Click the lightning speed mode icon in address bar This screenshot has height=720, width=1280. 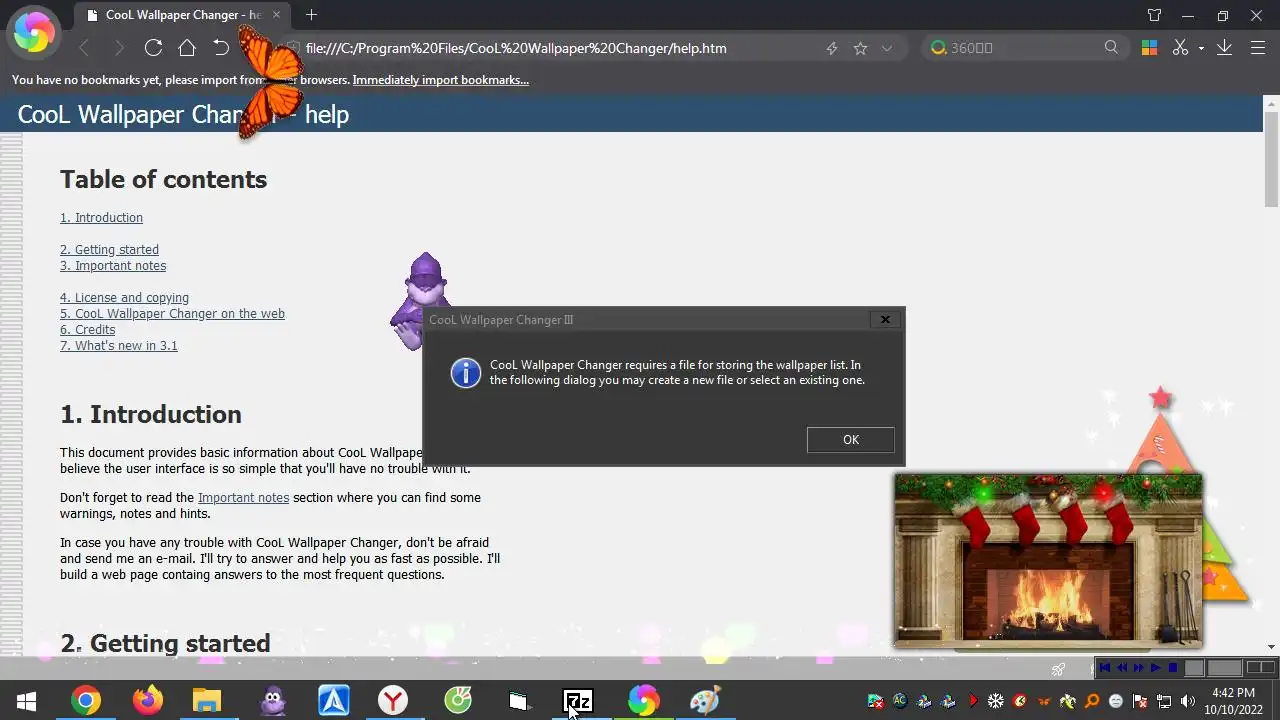832,48
